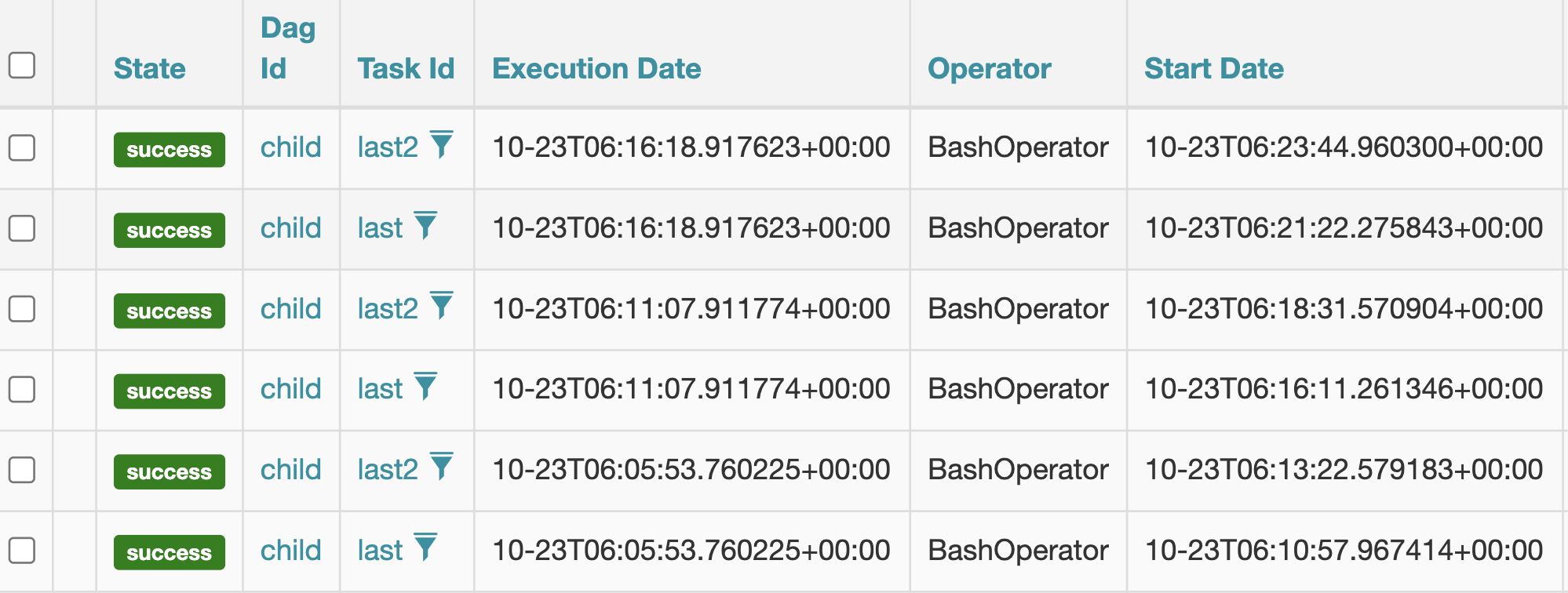Screen dimensions: 1568x593
Task: Click the funnel icon beside last2 in third row
Action: point(443,307)
